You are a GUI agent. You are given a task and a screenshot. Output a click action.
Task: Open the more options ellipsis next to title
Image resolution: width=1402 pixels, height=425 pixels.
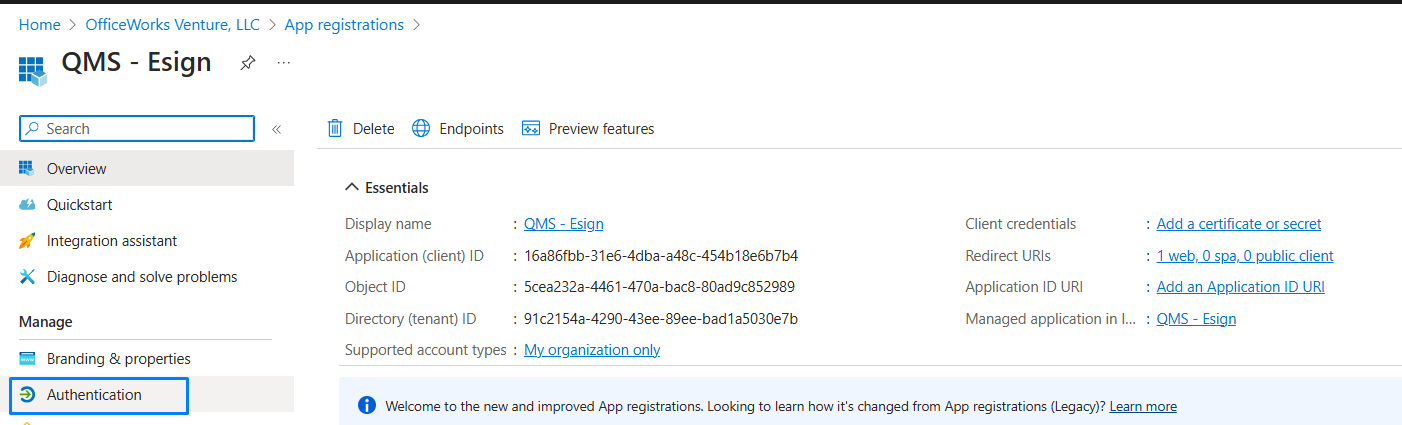click(x=284, y=63)
